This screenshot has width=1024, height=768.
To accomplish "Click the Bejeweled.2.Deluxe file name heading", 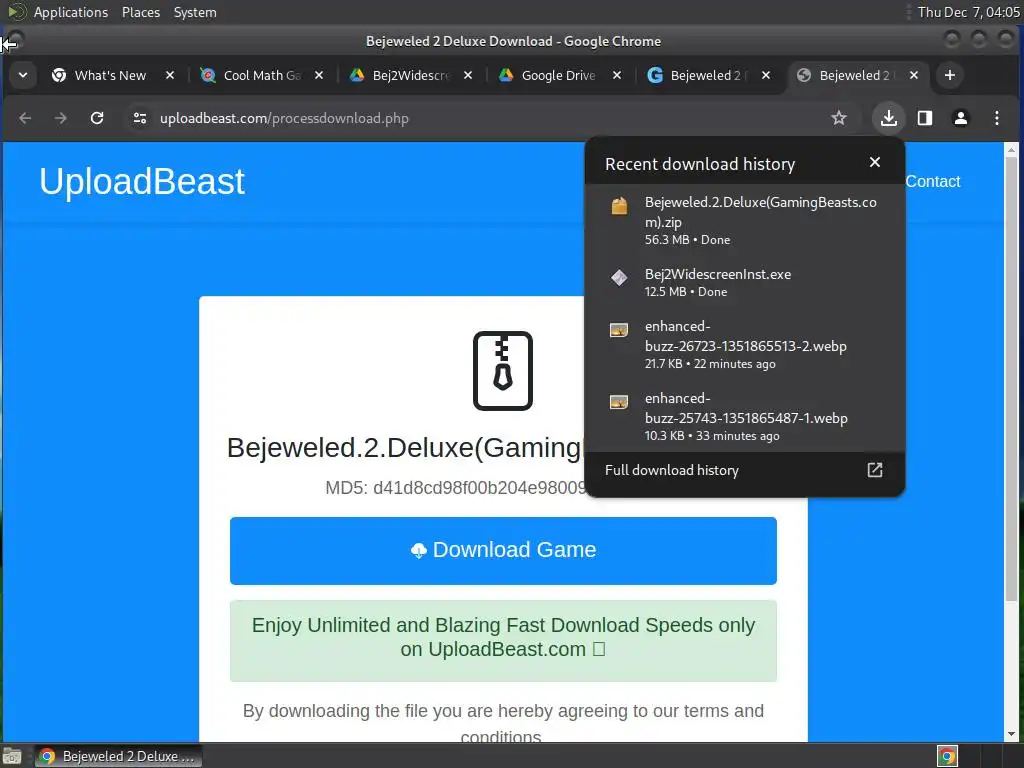I will tap(404, 448).
